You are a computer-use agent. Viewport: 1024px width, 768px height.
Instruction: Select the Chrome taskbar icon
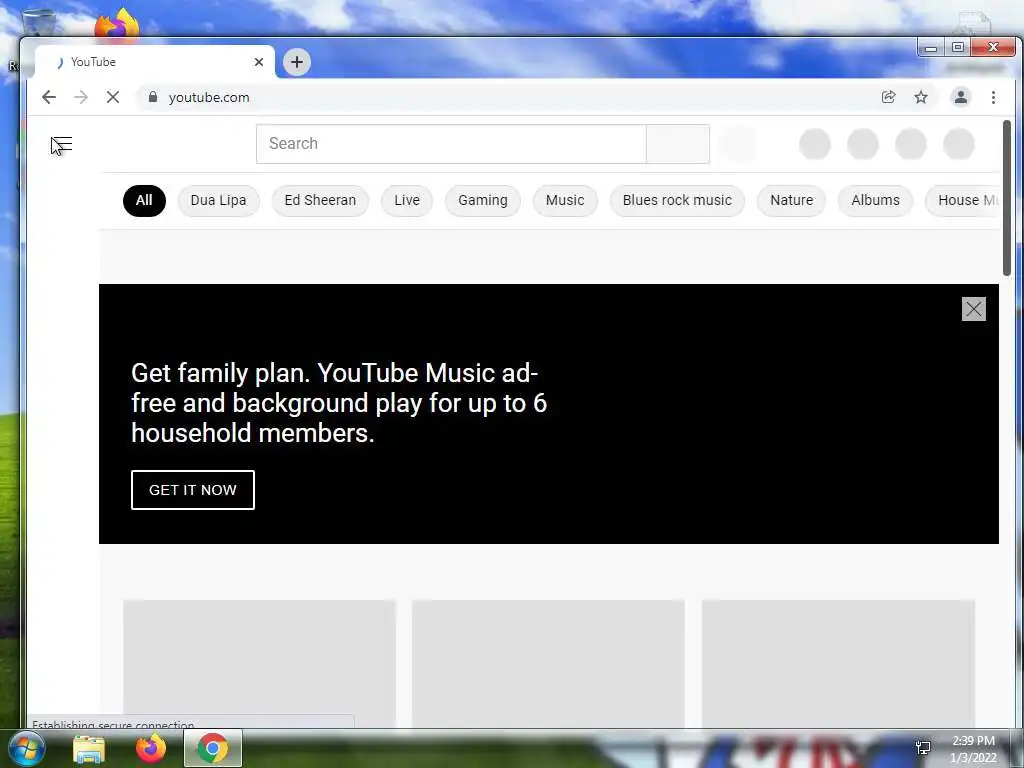tap(212, 748)
